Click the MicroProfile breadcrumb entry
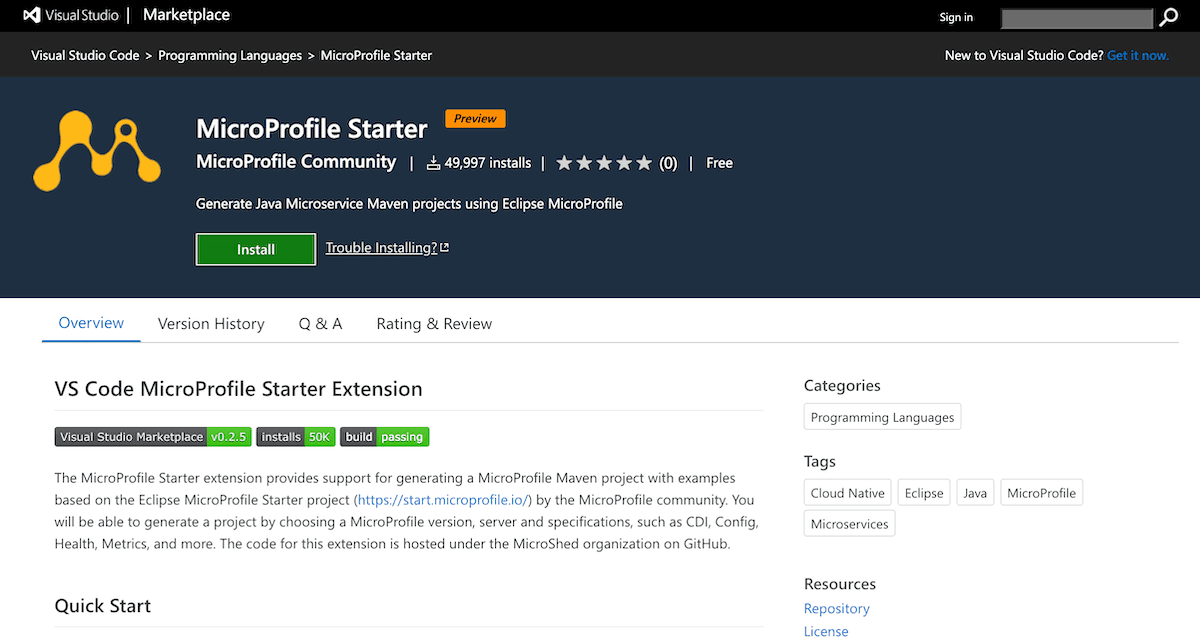This screenshot has height=643, width=1200. click(376, 55)
